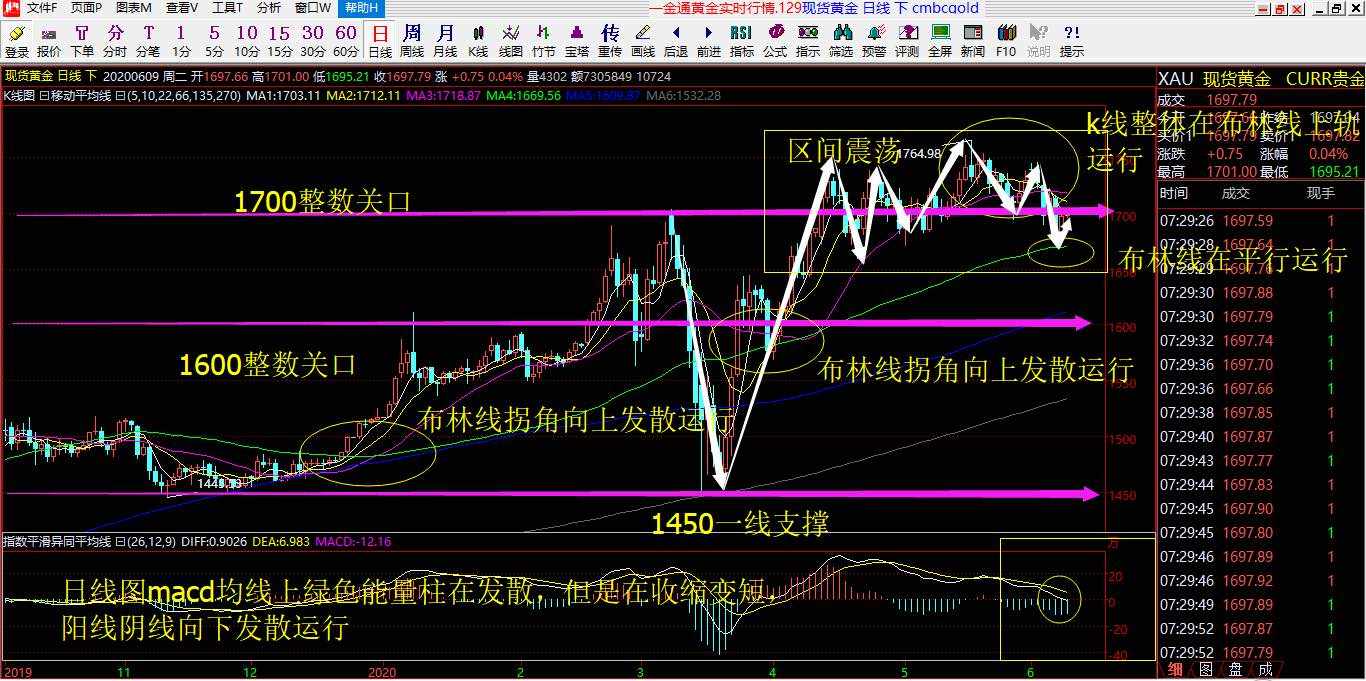Select the 分笔 tick detail icon

pyautogui.click(x=148, y=41)
